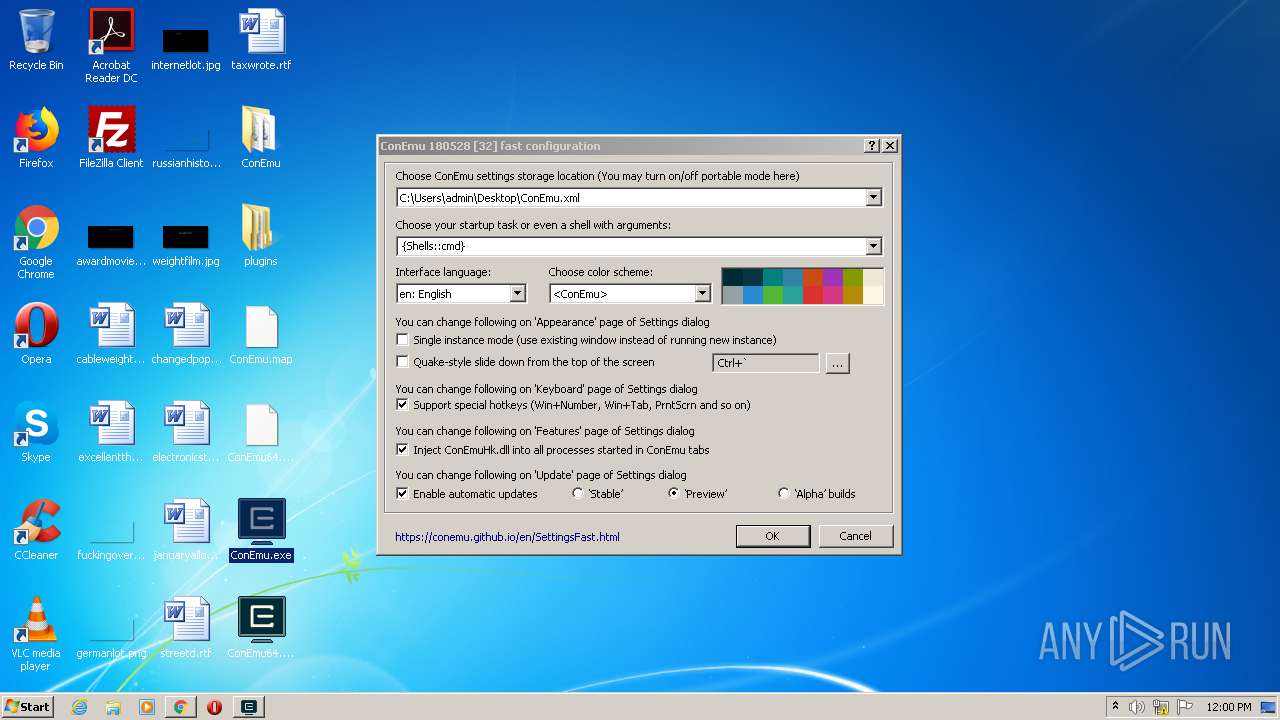Open the Recycle Bin desktop icon
The image size is (1280, 720).
[36, 40]
